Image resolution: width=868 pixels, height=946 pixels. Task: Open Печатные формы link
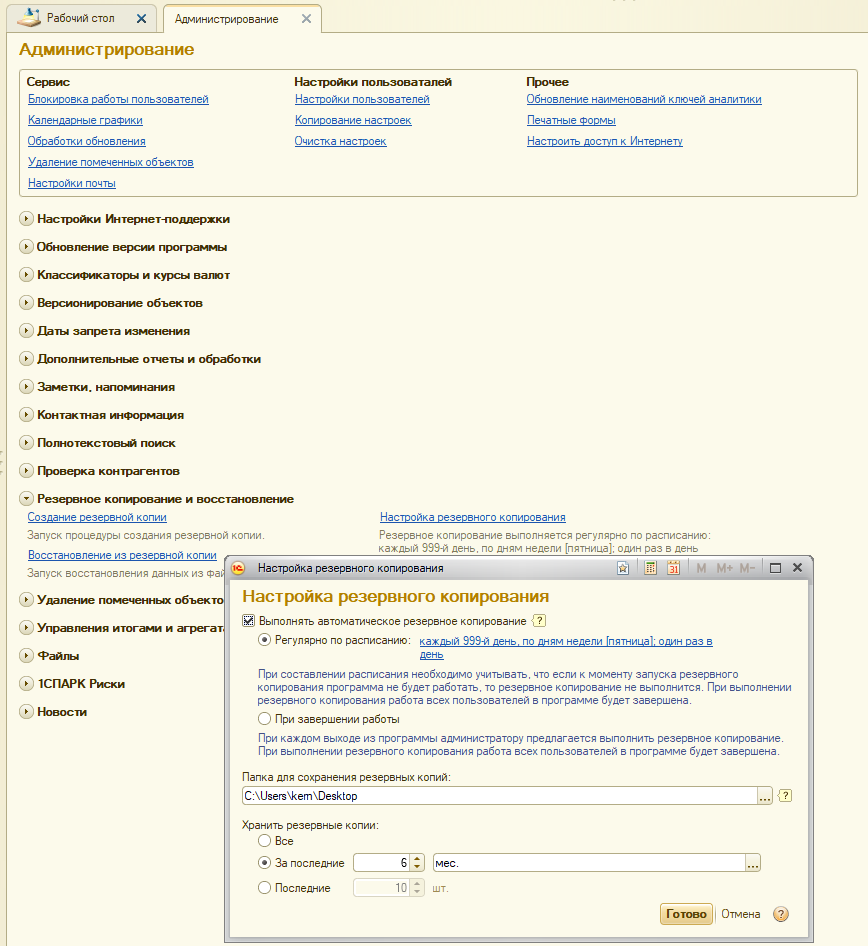[571, 120]
